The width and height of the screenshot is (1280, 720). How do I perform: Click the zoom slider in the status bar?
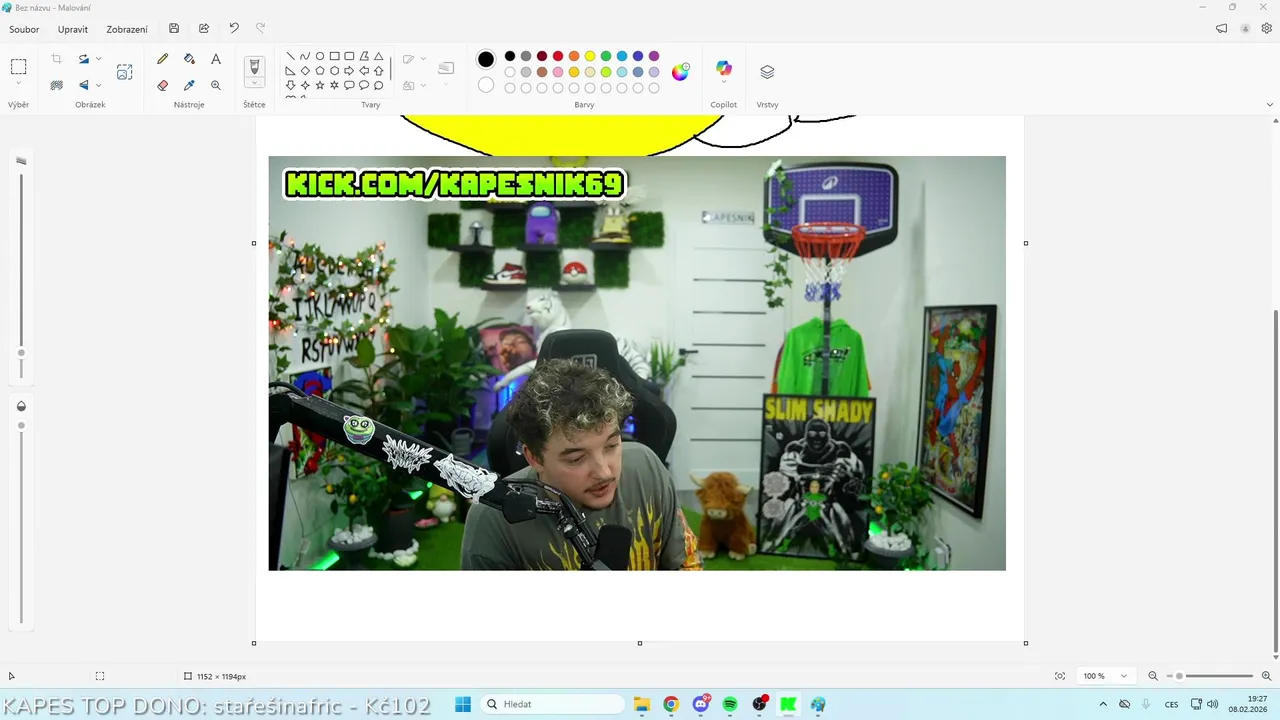click(x=1209, y=676)
